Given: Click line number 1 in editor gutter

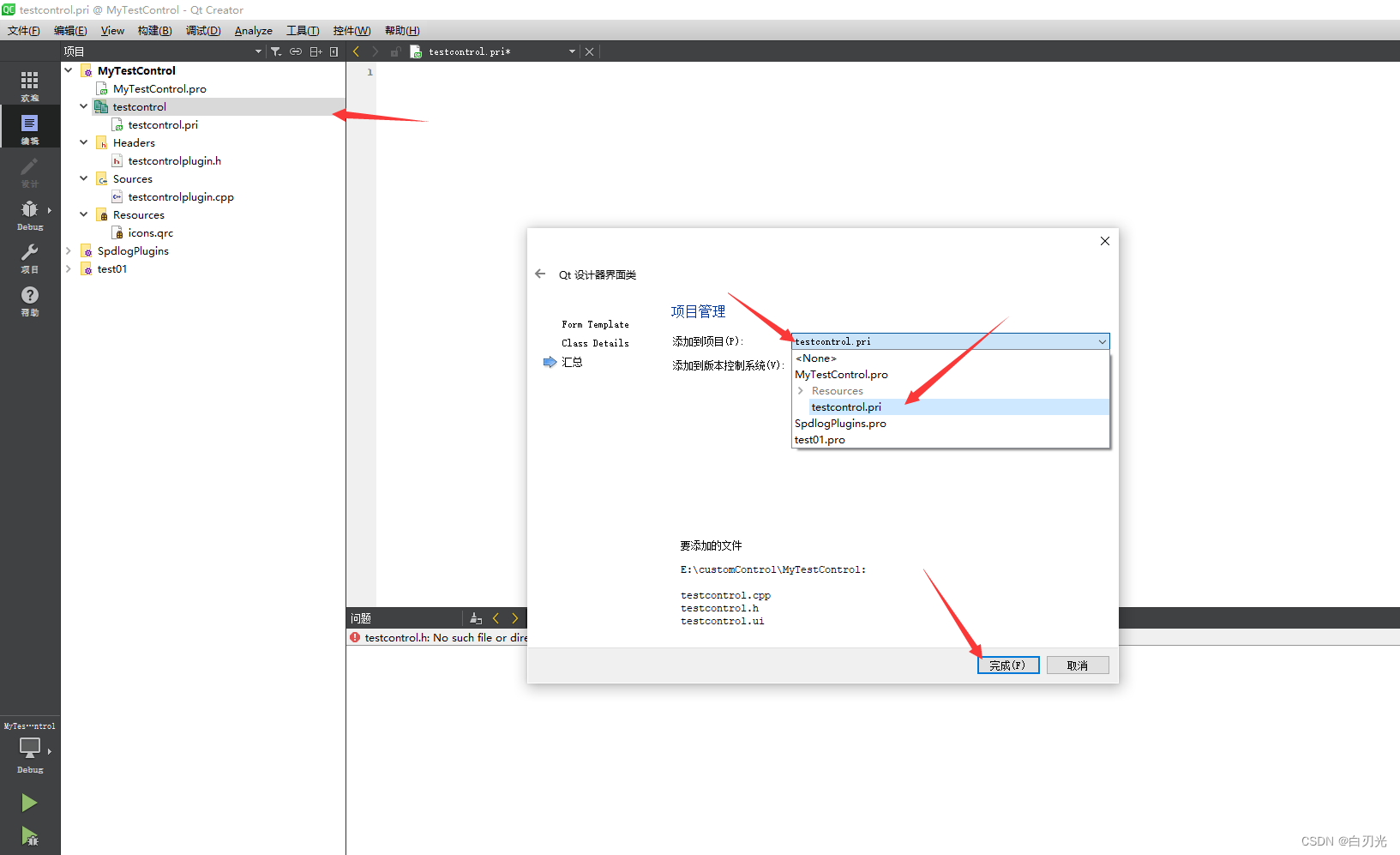Looking at the screenshot, I should click(x=370, y=72).
